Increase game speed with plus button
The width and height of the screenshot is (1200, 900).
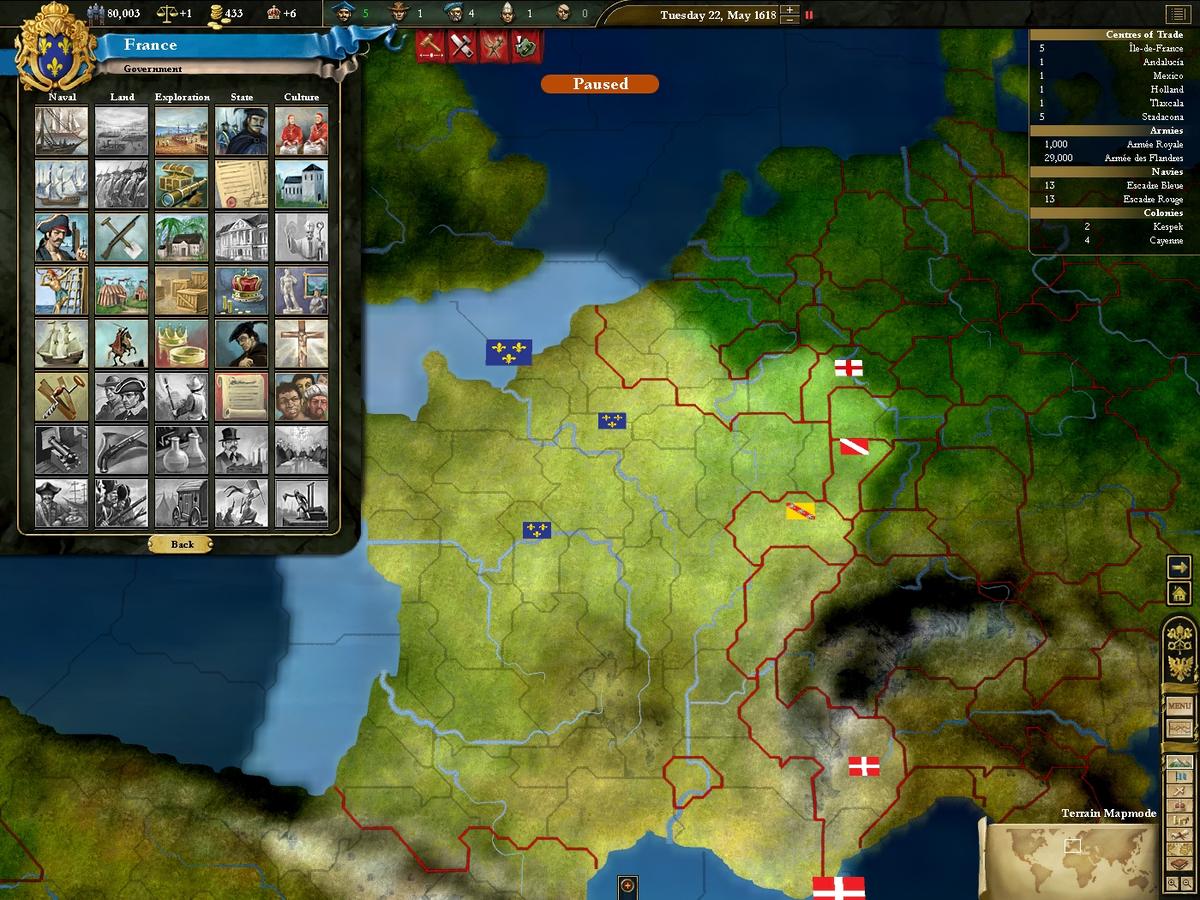790,10
